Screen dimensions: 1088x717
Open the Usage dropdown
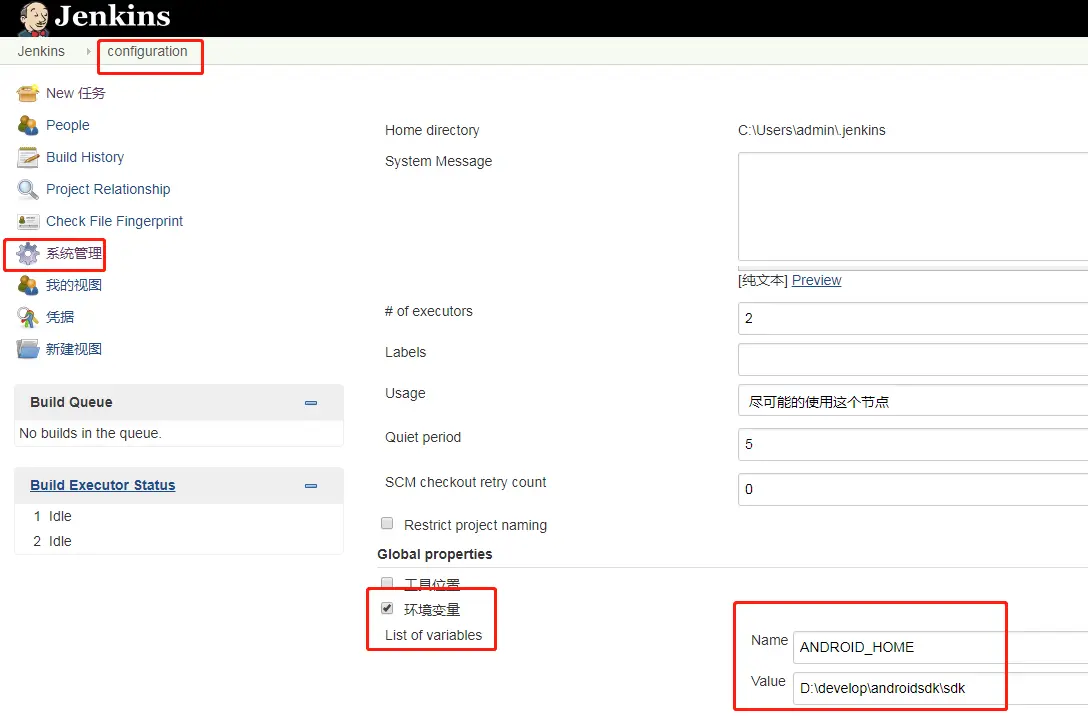click(x=912, y=401)
